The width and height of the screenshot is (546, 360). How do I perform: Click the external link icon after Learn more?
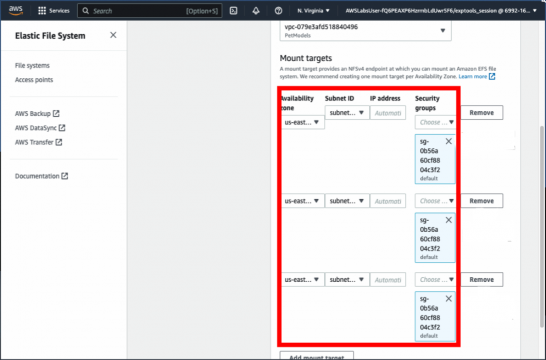492,76
